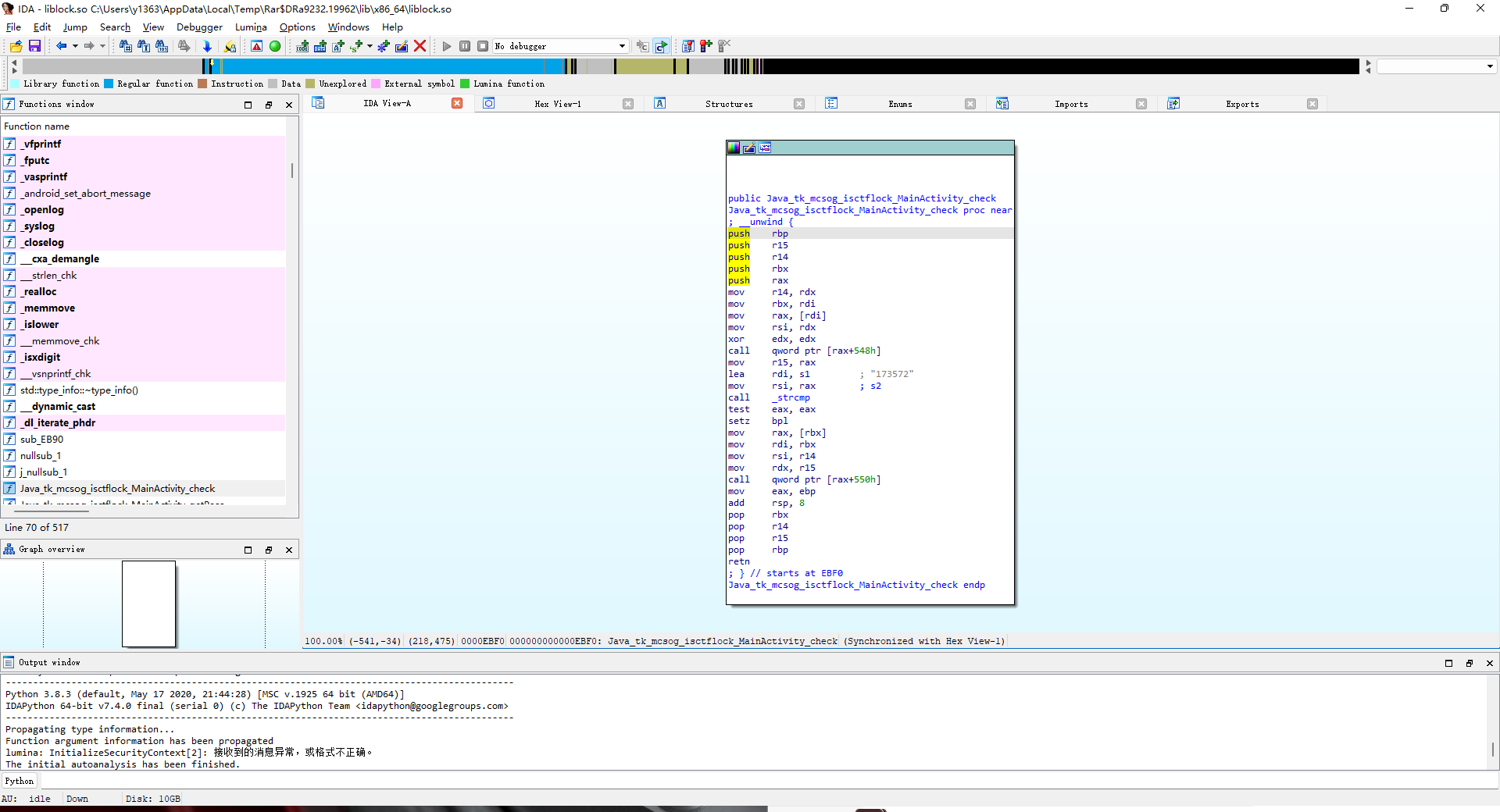Screen dimensions: 1500x812
Task: Click the jump down blue arrow icon
Action: 207,46
